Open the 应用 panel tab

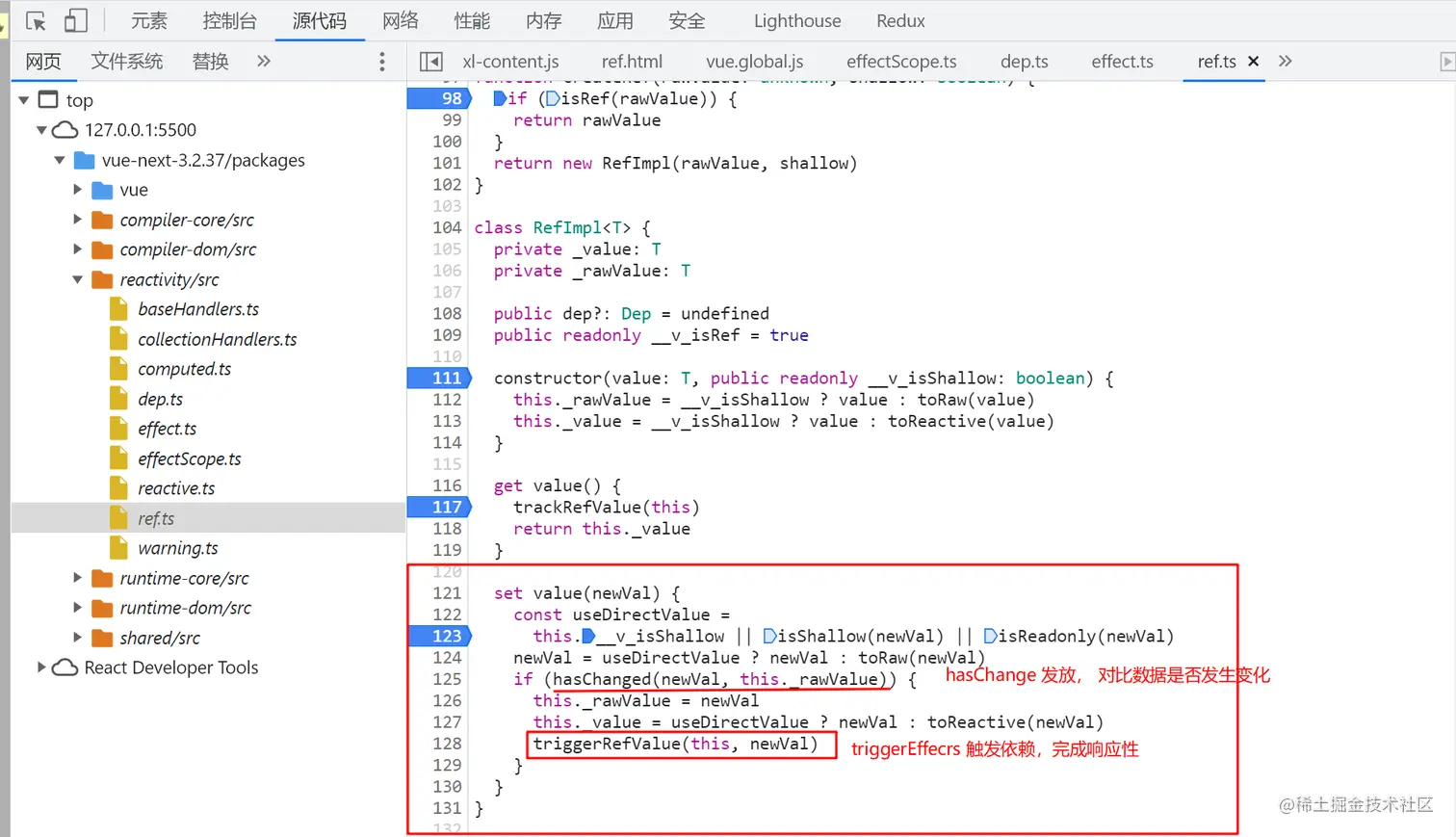pyautogui.click(x=614, y=20)
